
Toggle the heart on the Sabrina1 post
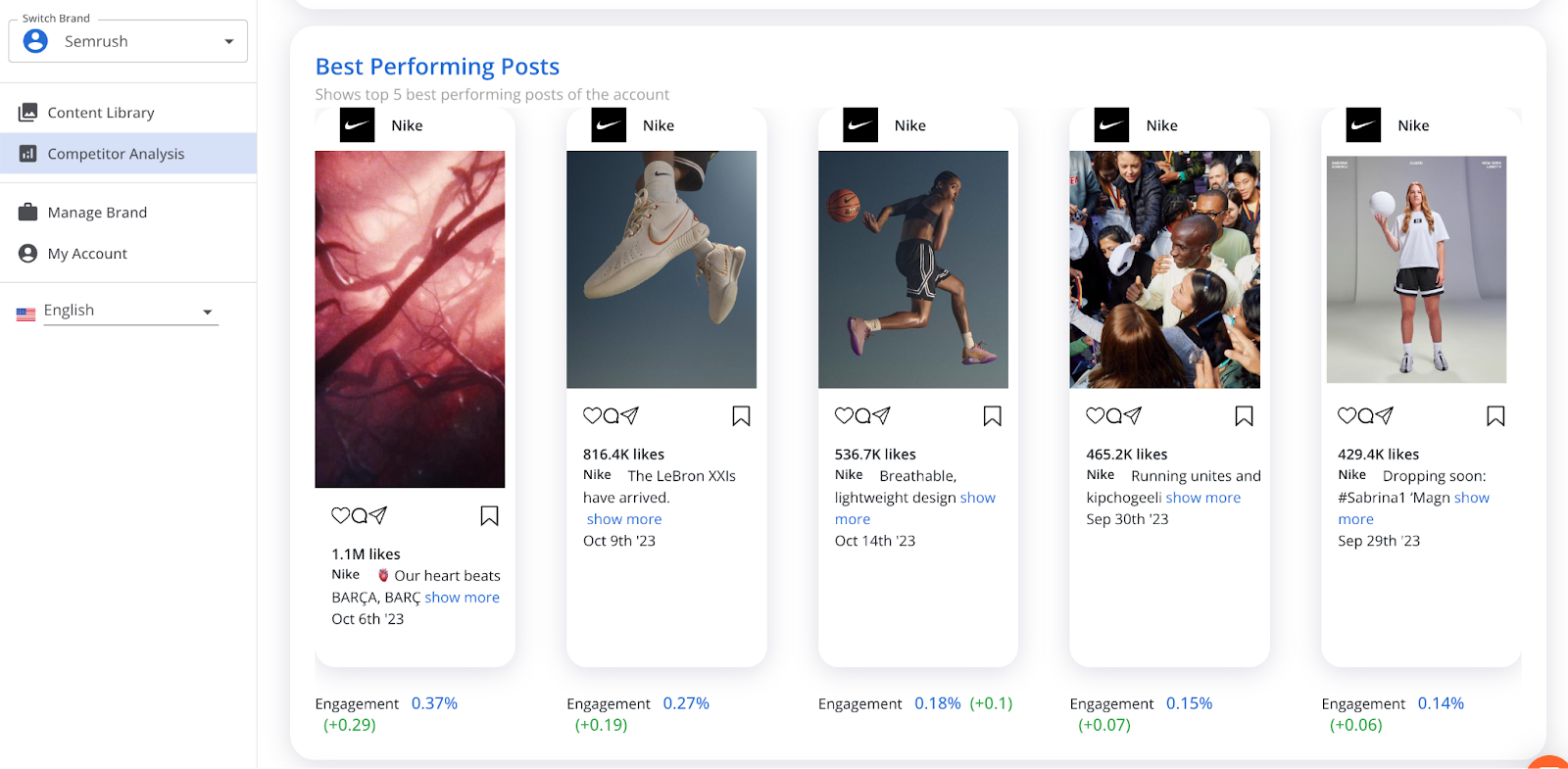click(x=1347, y=415)
